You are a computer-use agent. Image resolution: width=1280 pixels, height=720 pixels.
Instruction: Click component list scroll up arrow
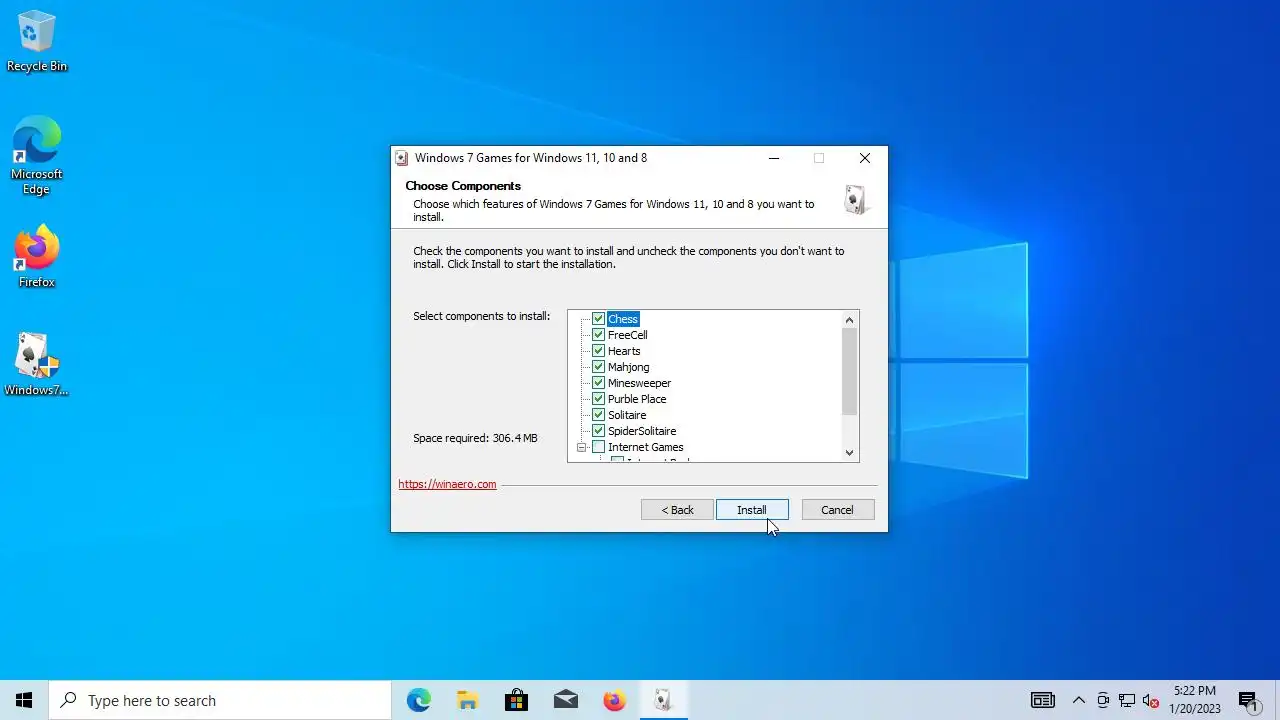coord(850,320)
